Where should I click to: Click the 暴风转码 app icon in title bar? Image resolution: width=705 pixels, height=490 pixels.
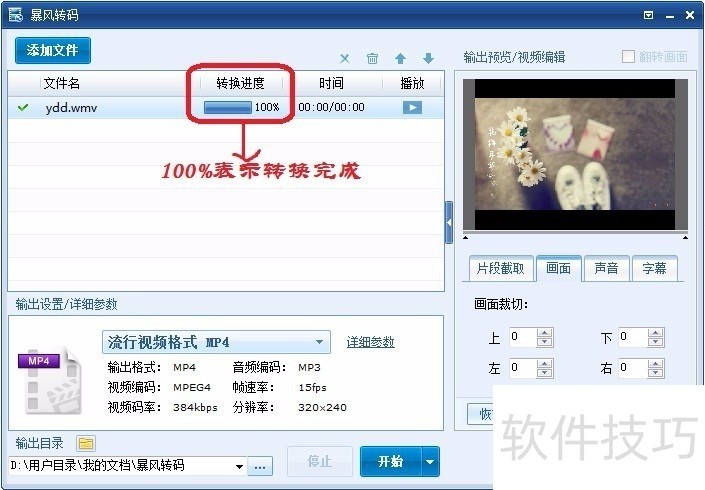click(15, 14)
